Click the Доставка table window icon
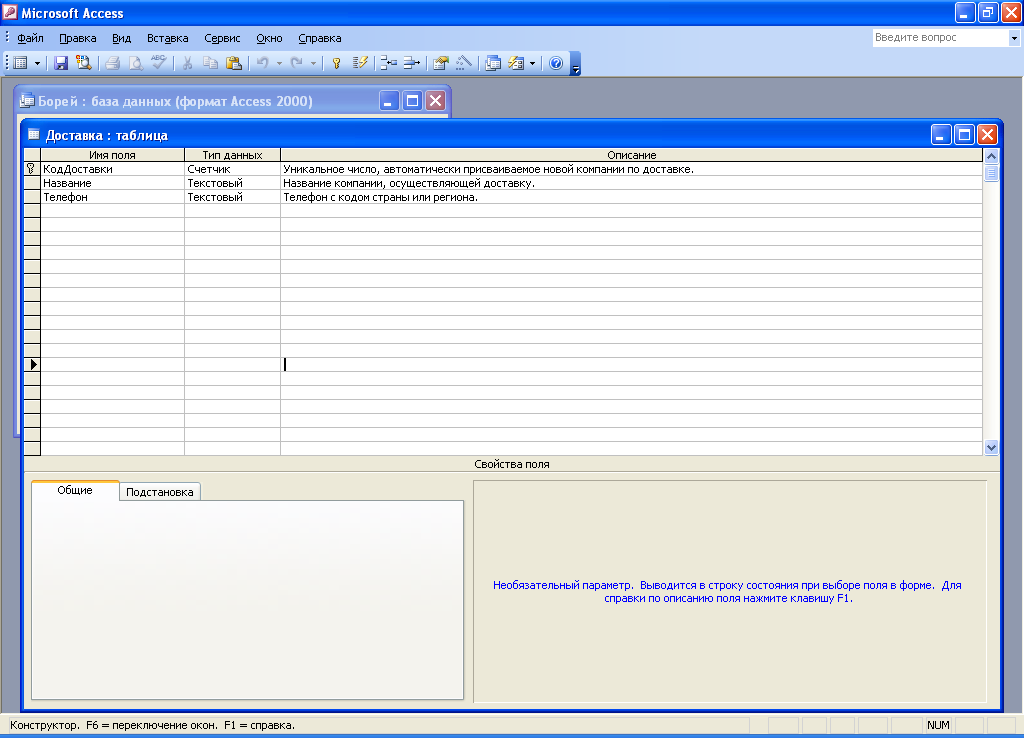The height and width of the screenshot is (738, 1024). pyautogui.click(x=33, y=135)
